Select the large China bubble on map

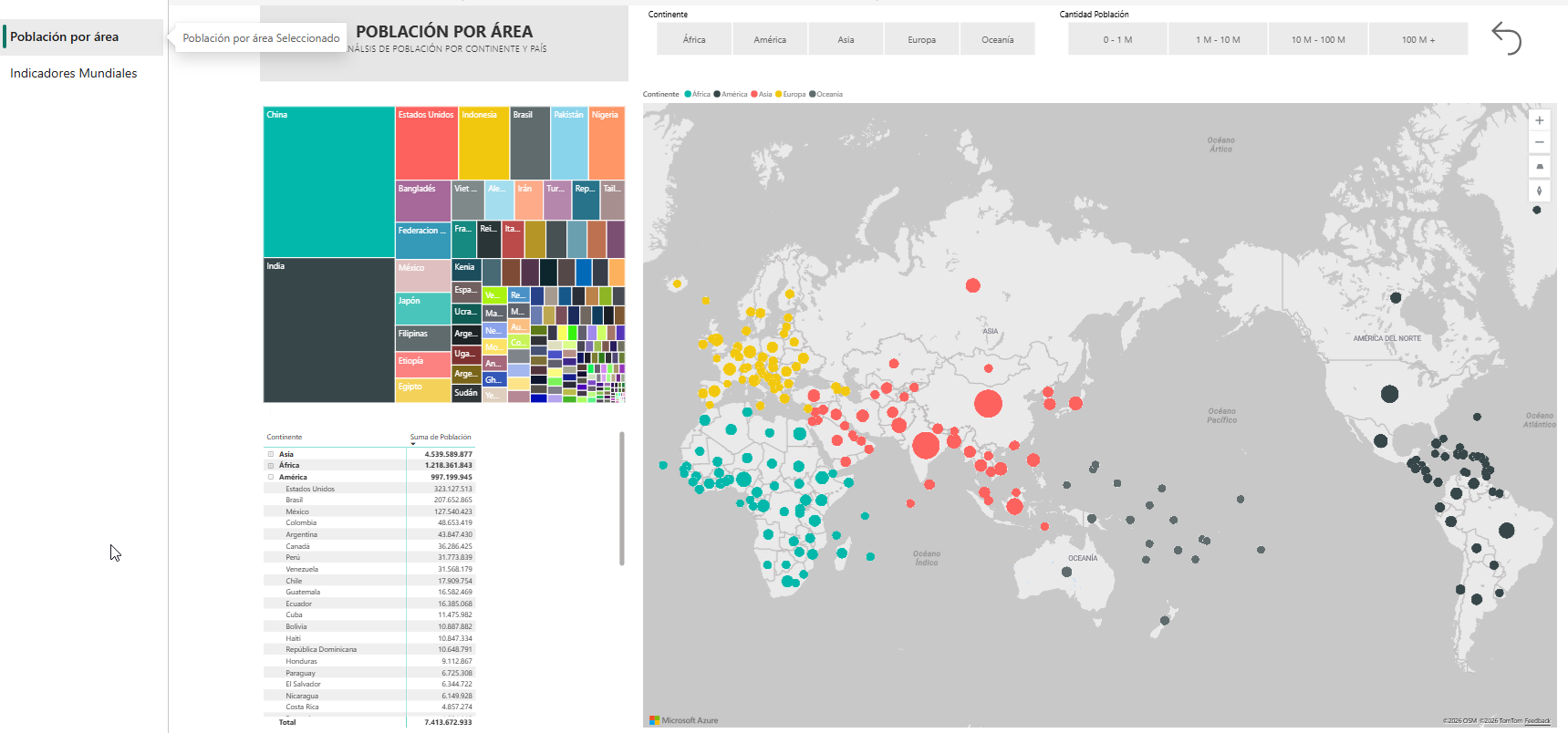pyautogui.click(x=988, y=403)
